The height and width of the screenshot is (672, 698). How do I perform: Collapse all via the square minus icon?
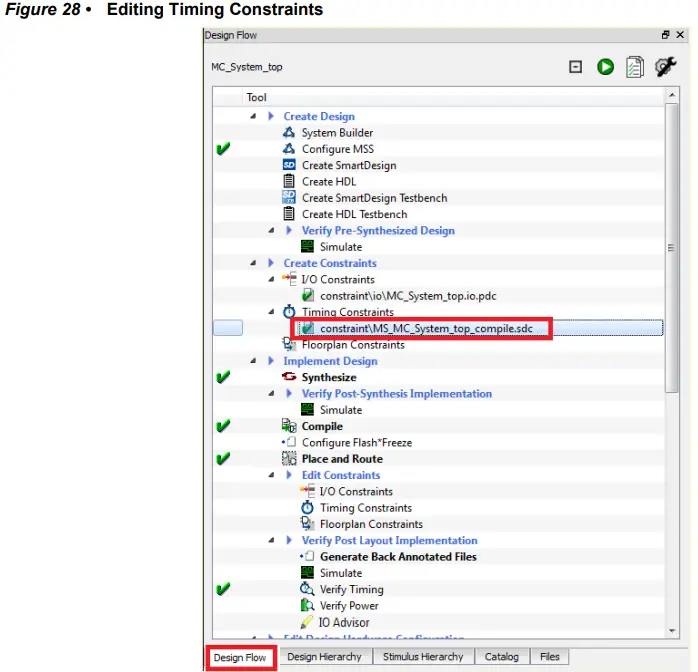coord(575,67)
